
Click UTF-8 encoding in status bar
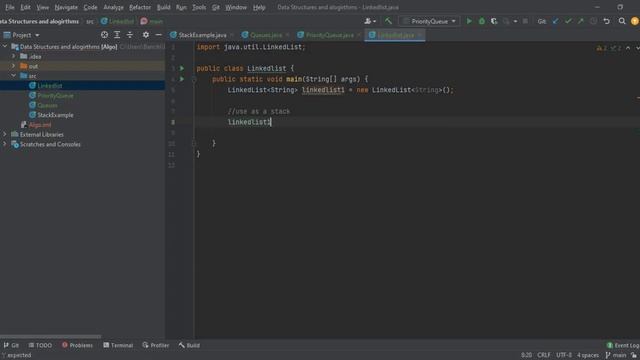(x=564, y=355)
